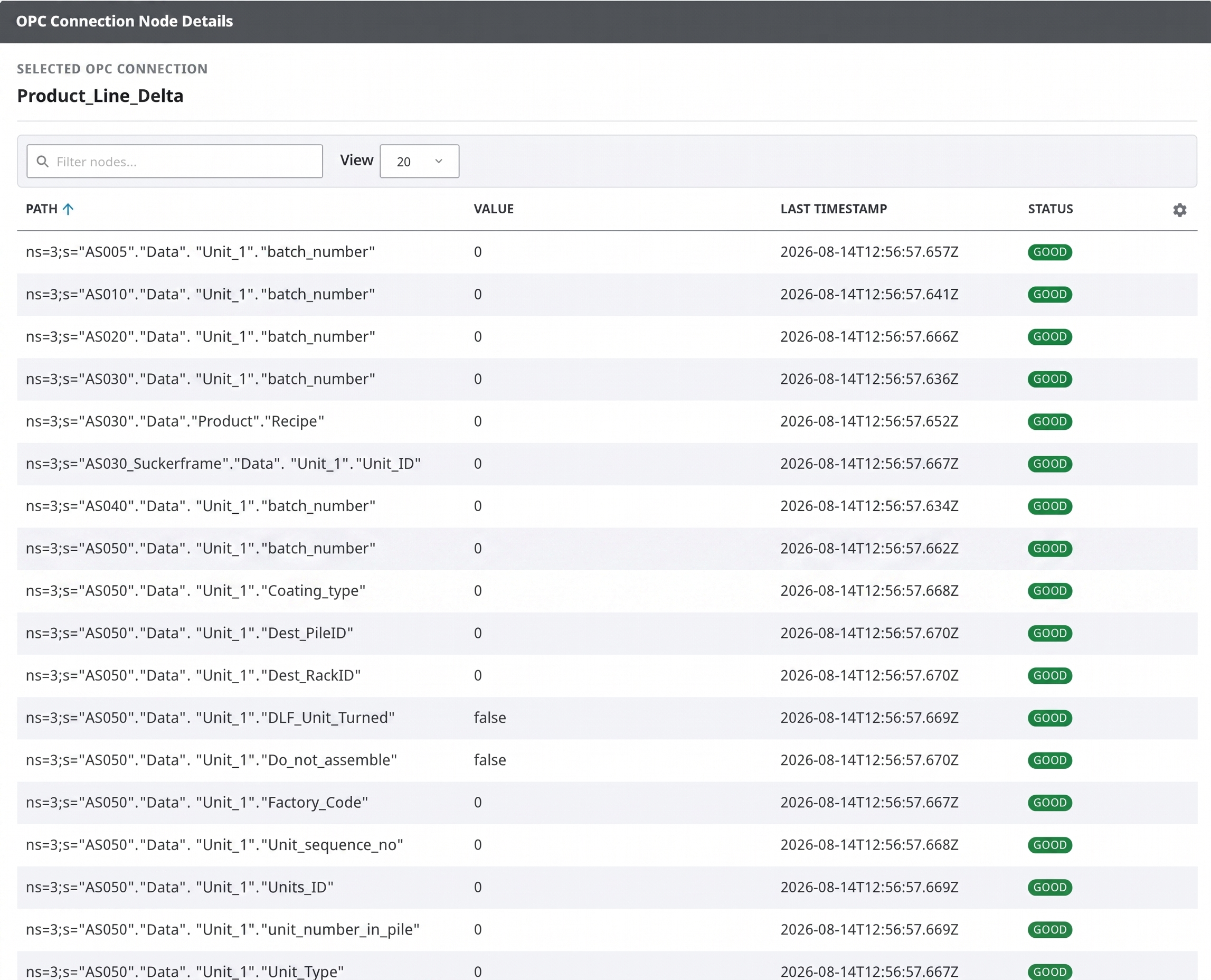Click the AS050 Dest_PileID path
Screen dimensions: 1211x980
coord(190,633)
